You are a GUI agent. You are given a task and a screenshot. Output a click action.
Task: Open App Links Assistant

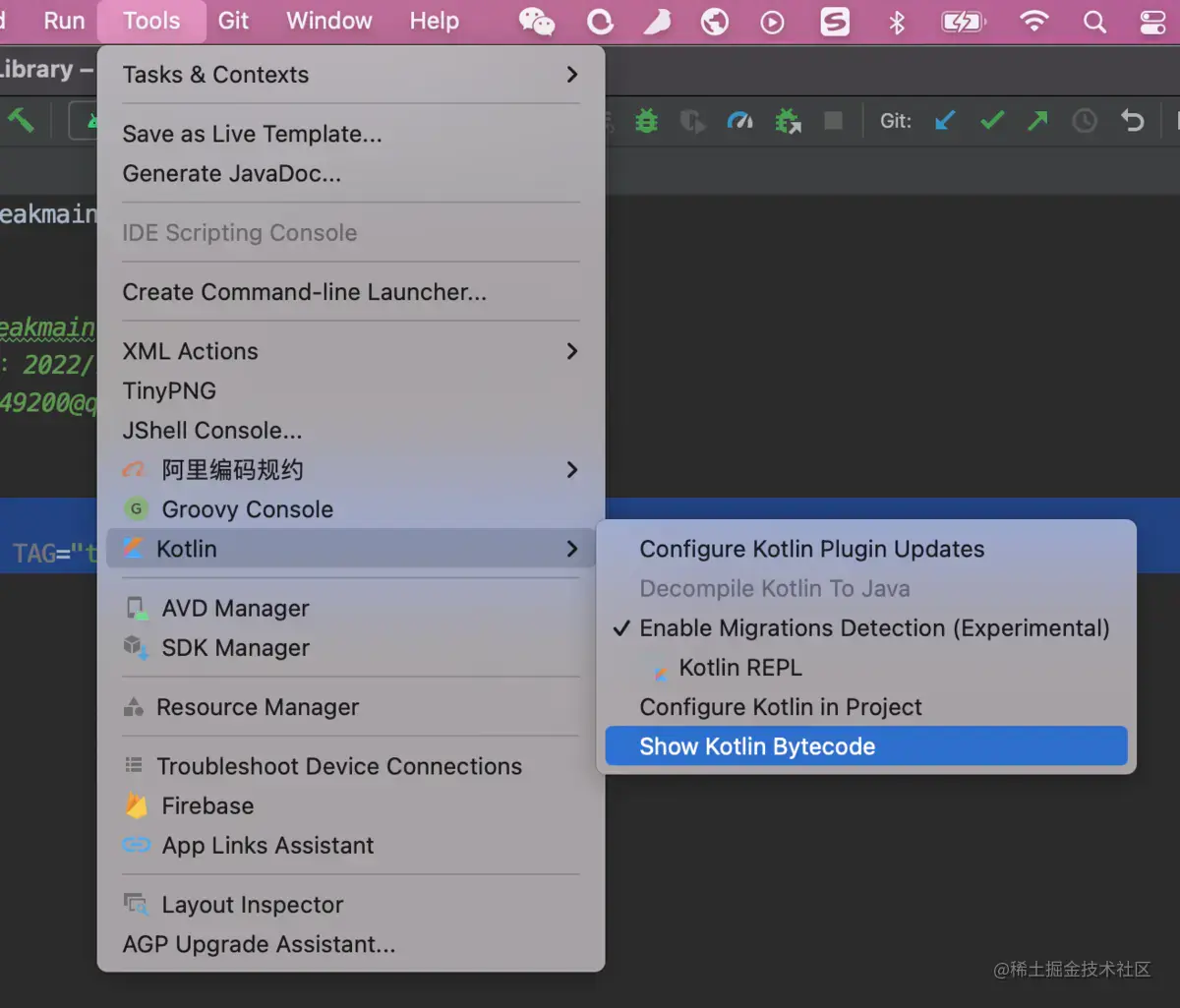point(351,846)
